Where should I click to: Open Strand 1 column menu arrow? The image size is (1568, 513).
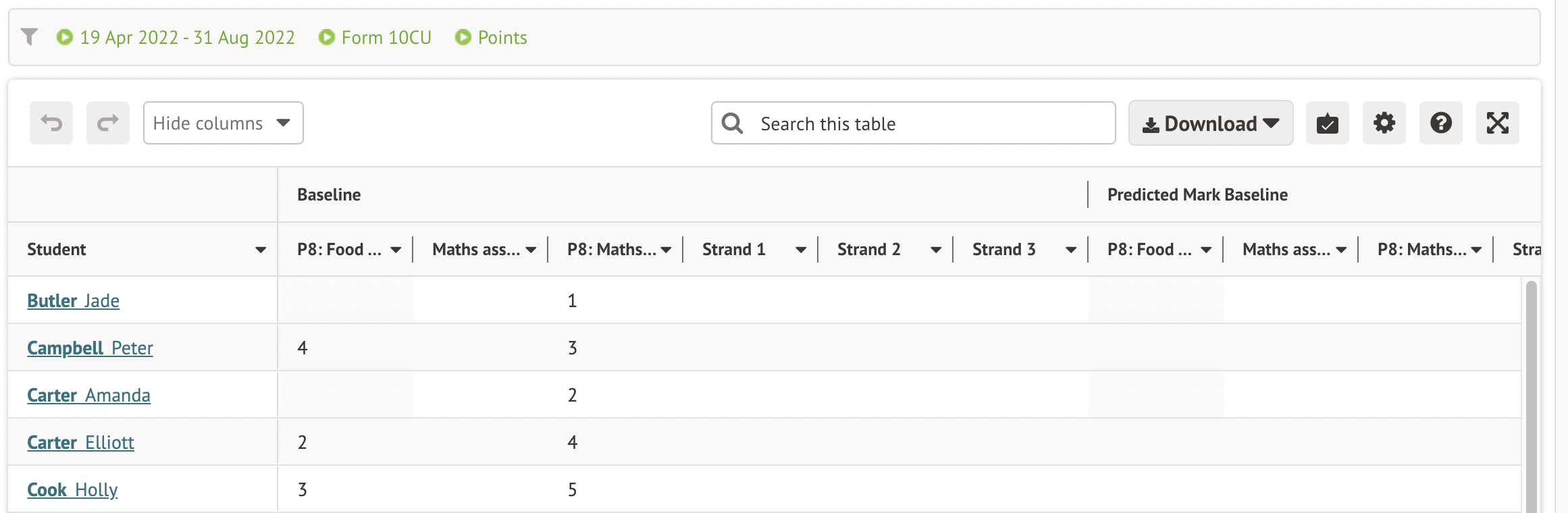[x=801, y=250]
